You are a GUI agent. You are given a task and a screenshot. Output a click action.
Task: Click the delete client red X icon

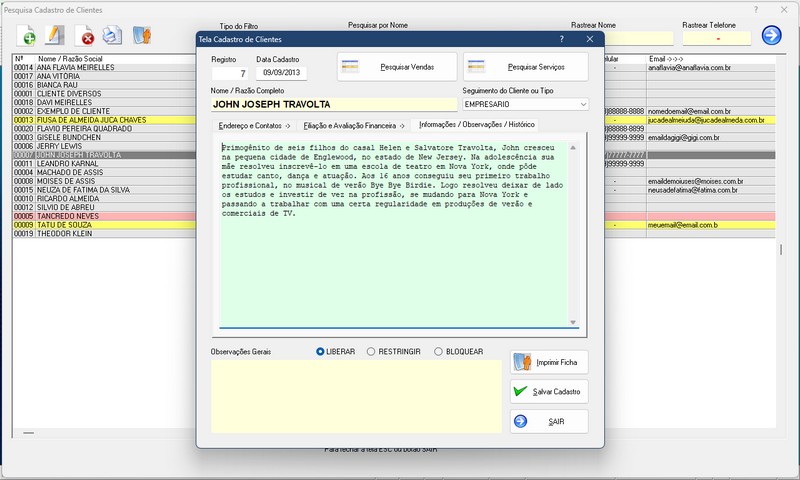click(85, 35)
